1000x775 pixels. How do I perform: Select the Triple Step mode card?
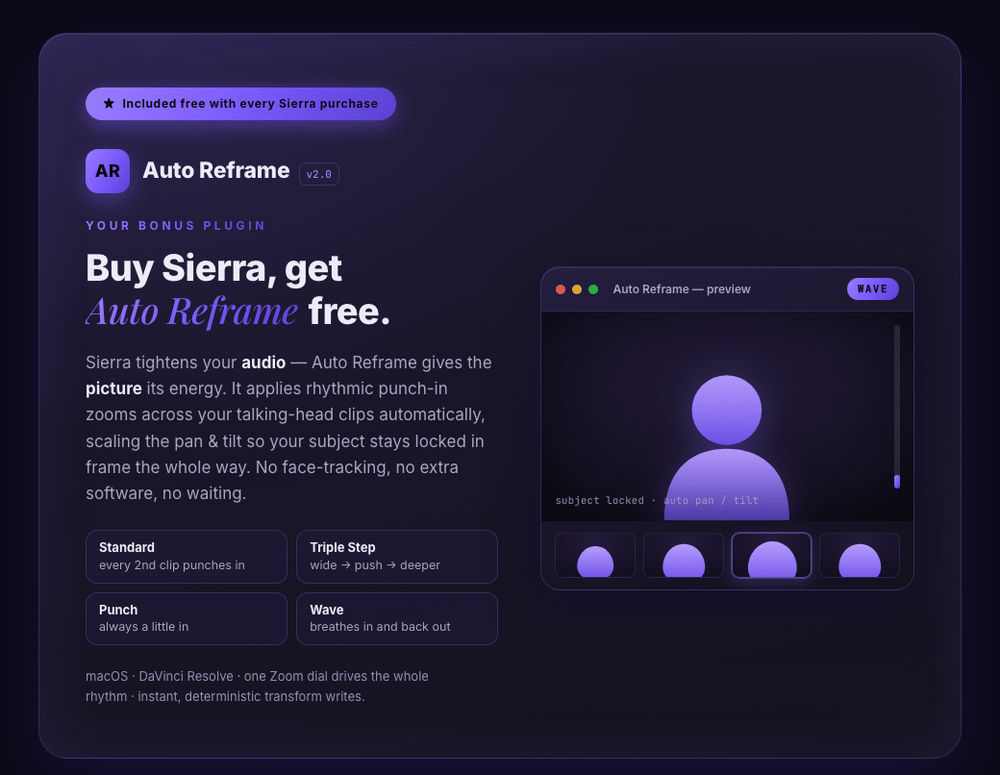(x=397, y=556)
